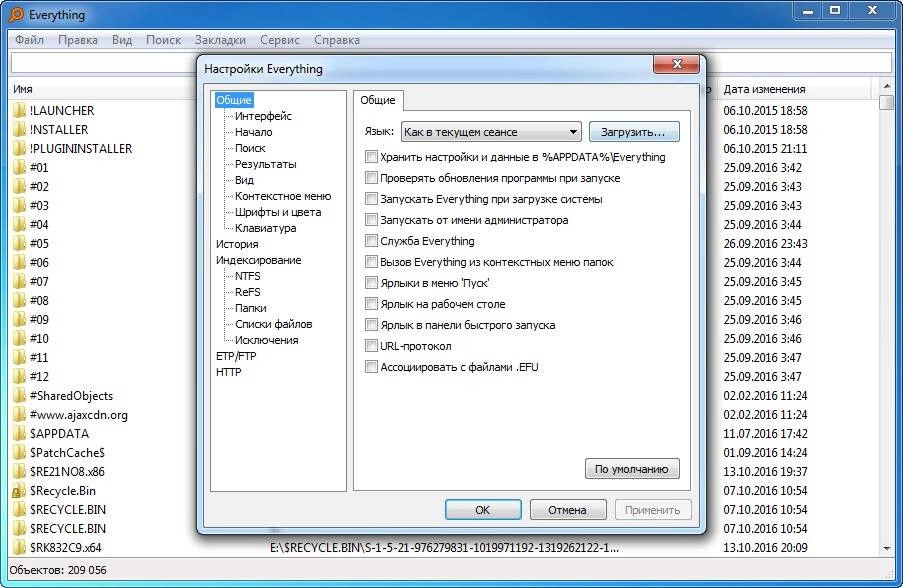Click the folder icon beside $APPDATA
Viewport: 903px width, 588px height.
20,434
